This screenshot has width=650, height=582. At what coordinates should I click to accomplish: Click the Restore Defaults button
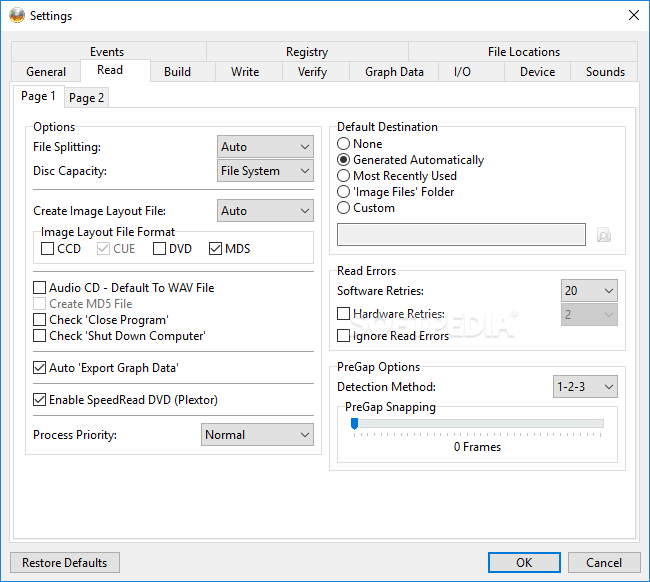(x=65, y=563)
